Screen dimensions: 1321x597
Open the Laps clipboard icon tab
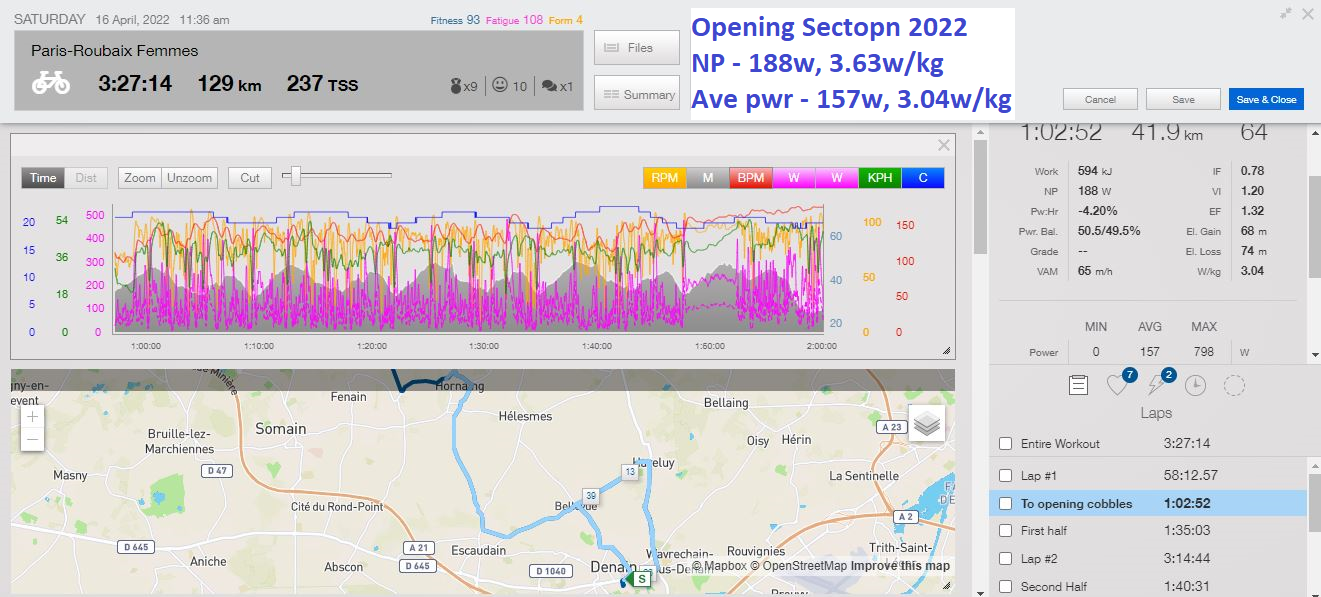pyautogui.click(x=1078, y=385)
